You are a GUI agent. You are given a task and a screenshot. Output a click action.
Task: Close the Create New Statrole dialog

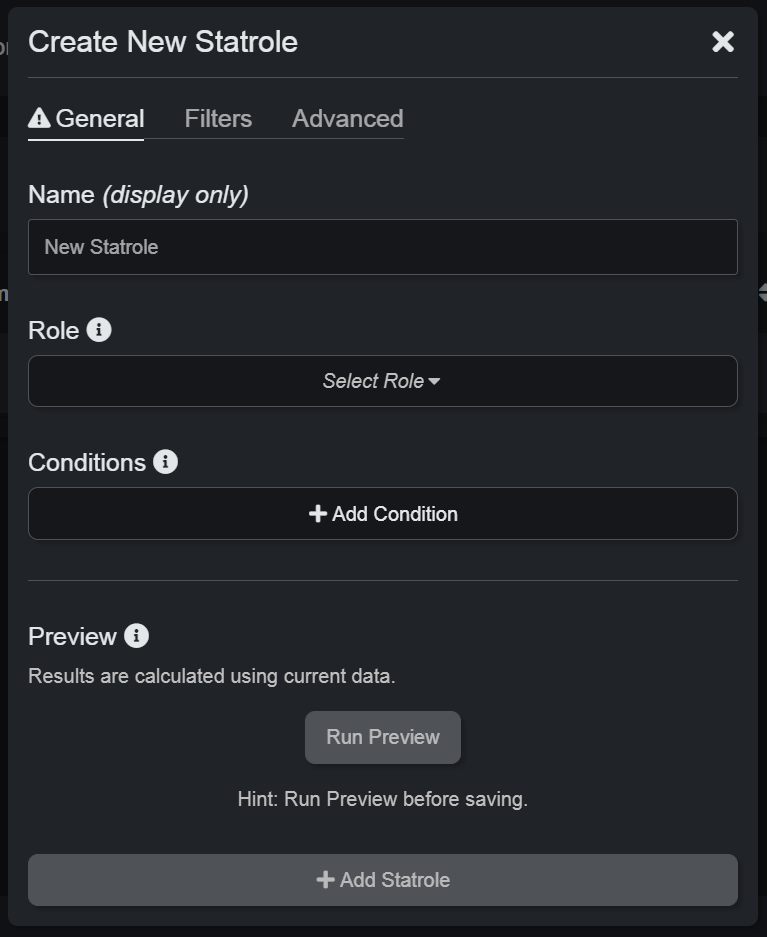click(x=722, y=41)
